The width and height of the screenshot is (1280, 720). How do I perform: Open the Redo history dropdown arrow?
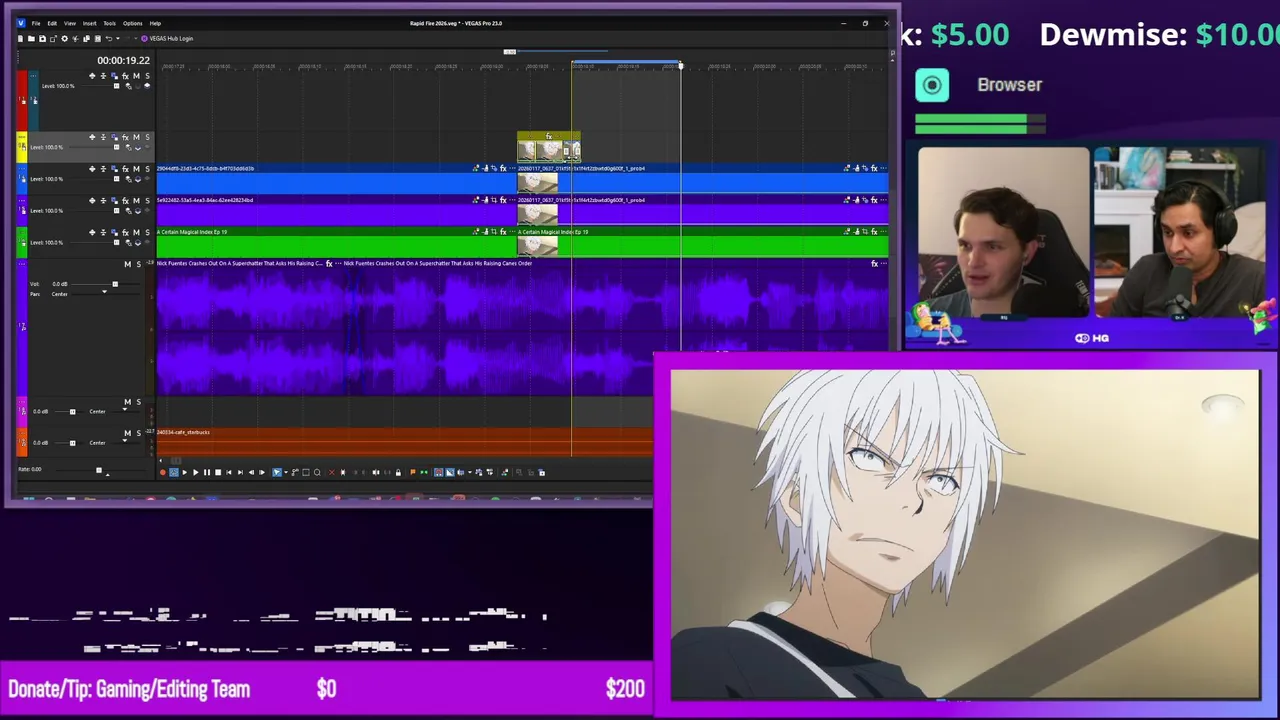pos(136,39)
